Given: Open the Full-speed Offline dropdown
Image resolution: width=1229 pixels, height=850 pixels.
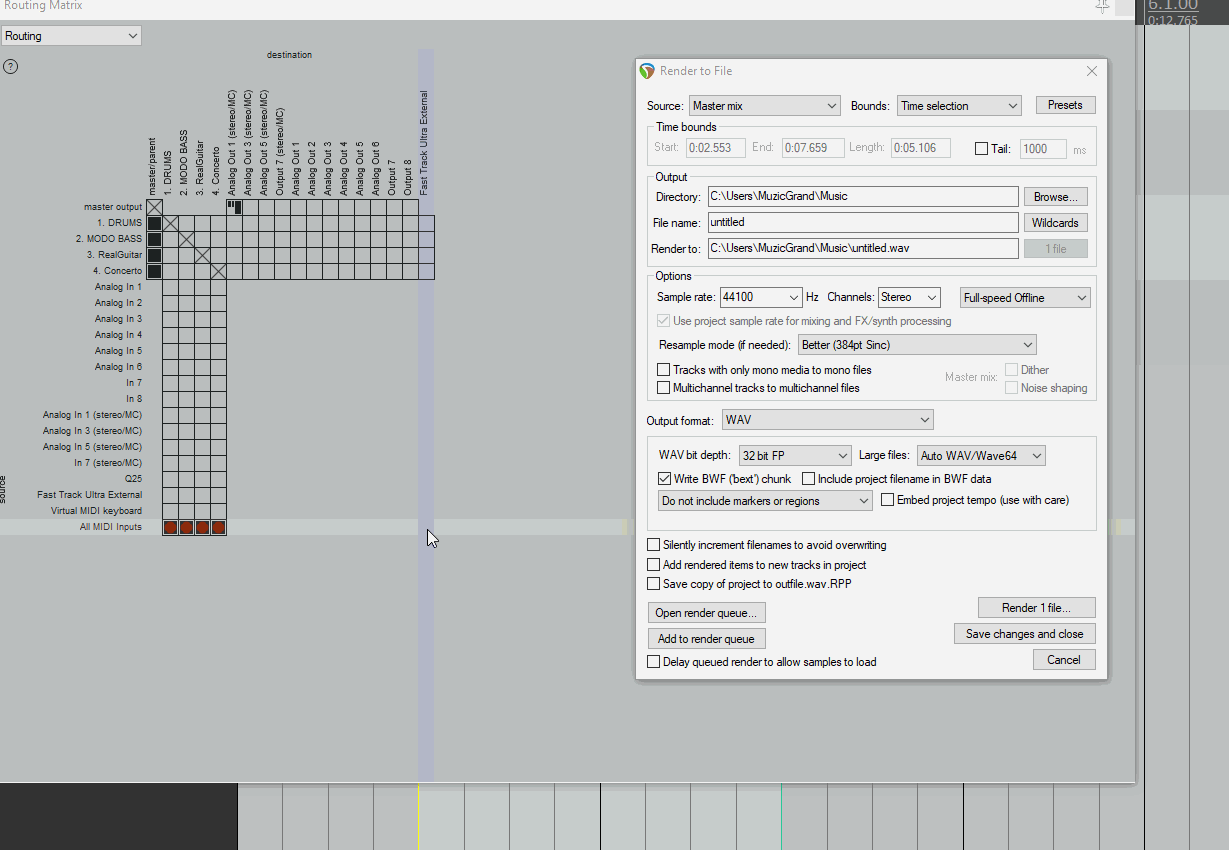Looking at the screenshot, I should click(x=1024, y=298).
